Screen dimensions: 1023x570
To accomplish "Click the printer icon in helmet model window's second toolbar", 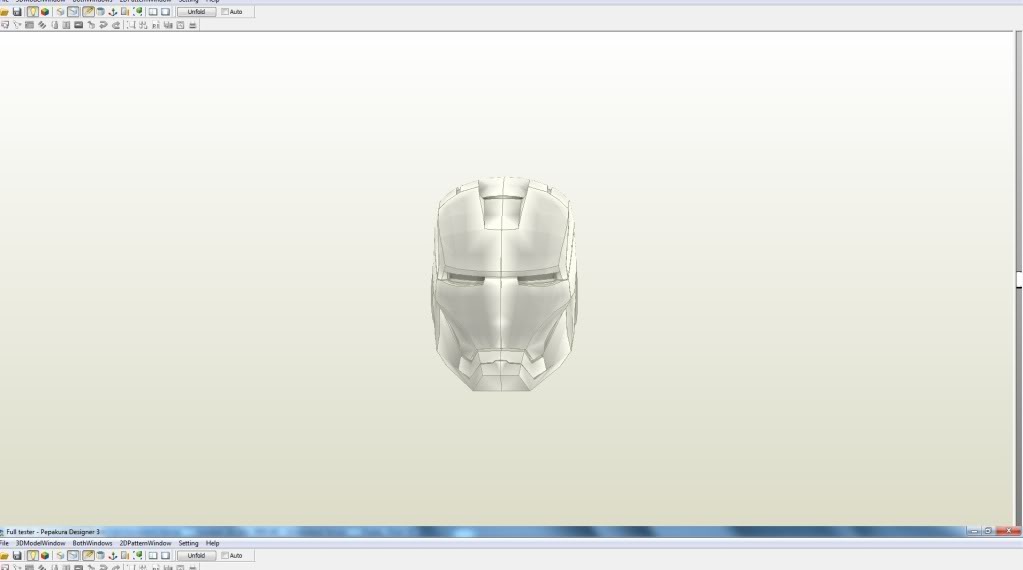I will 192,25.
